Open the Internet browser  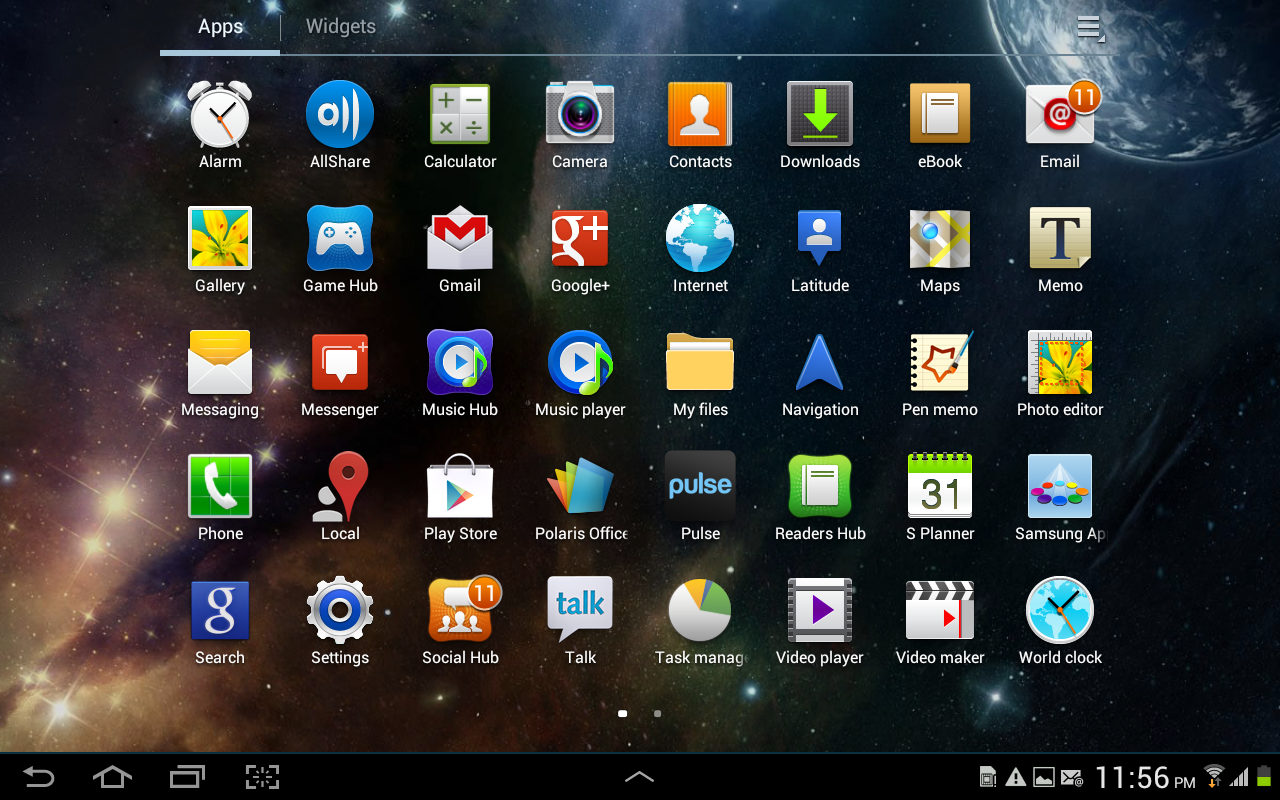700,249
